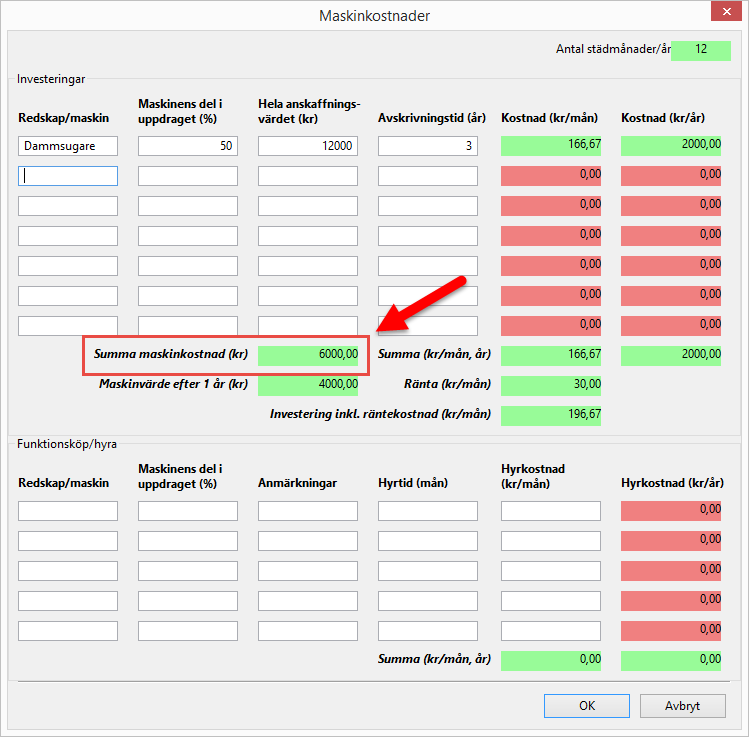Click the first Funktionsköp machine share percent field
This screenshot has width=749, height=737.
click(188, 511)
